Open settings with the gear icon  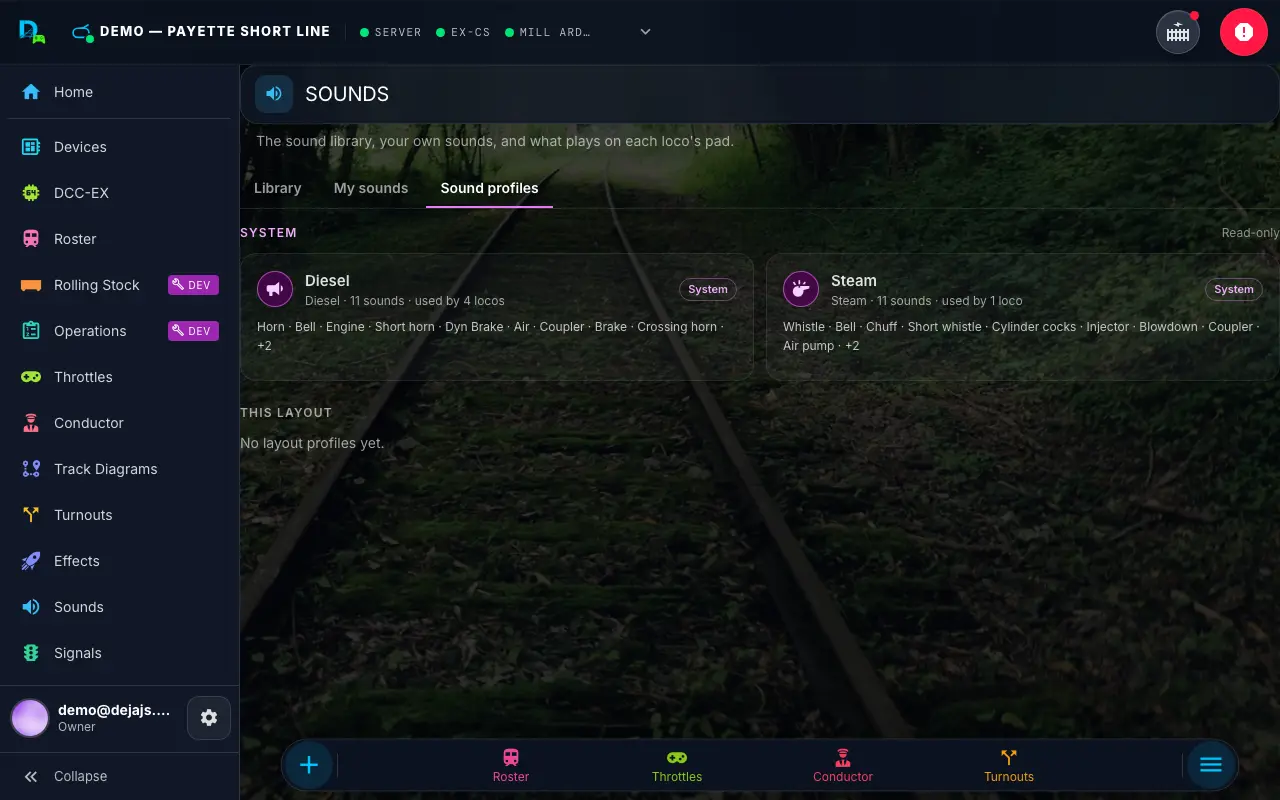[x=209, y=718]
